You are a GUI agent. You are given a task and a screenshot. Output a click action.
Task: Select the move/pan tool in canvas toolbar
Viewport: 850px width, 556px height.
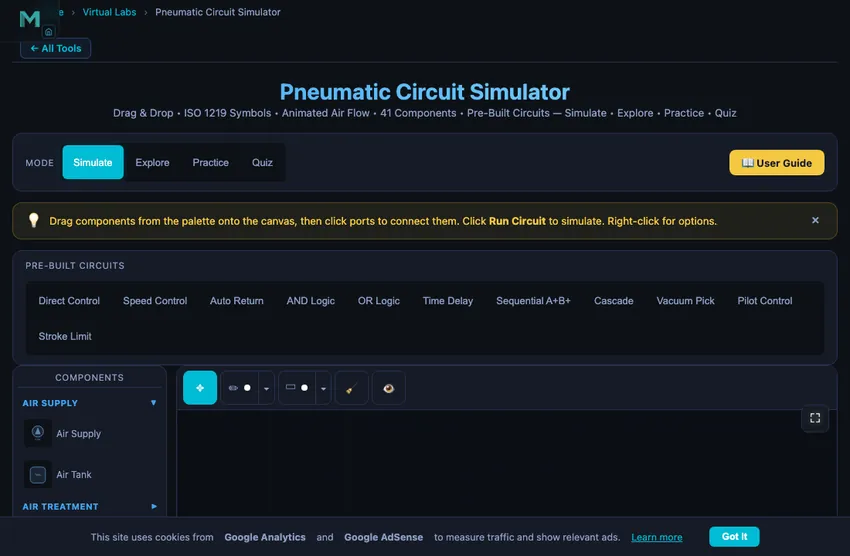click(199, 387)
